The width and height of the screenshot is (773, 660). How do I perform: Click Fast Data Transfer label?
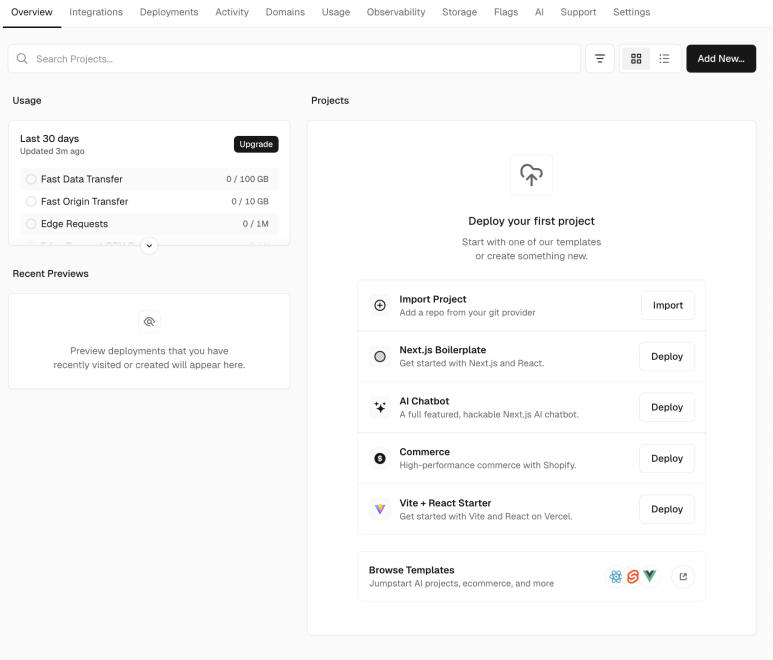[81, 179]
